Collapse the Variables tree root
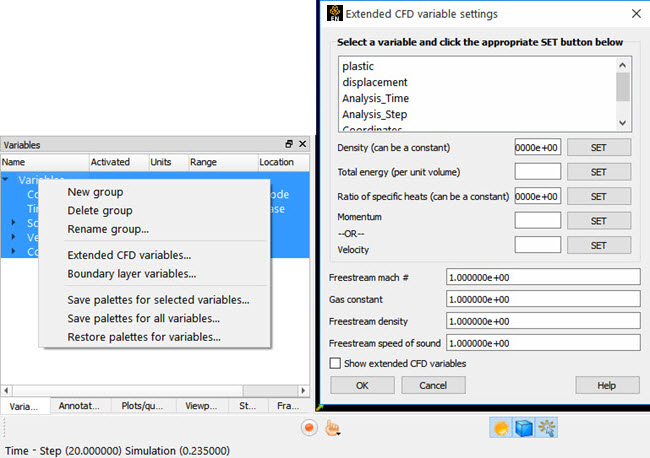Image resolution: width=650 pixels, height=458 pixels. click(x=5, y=180)
